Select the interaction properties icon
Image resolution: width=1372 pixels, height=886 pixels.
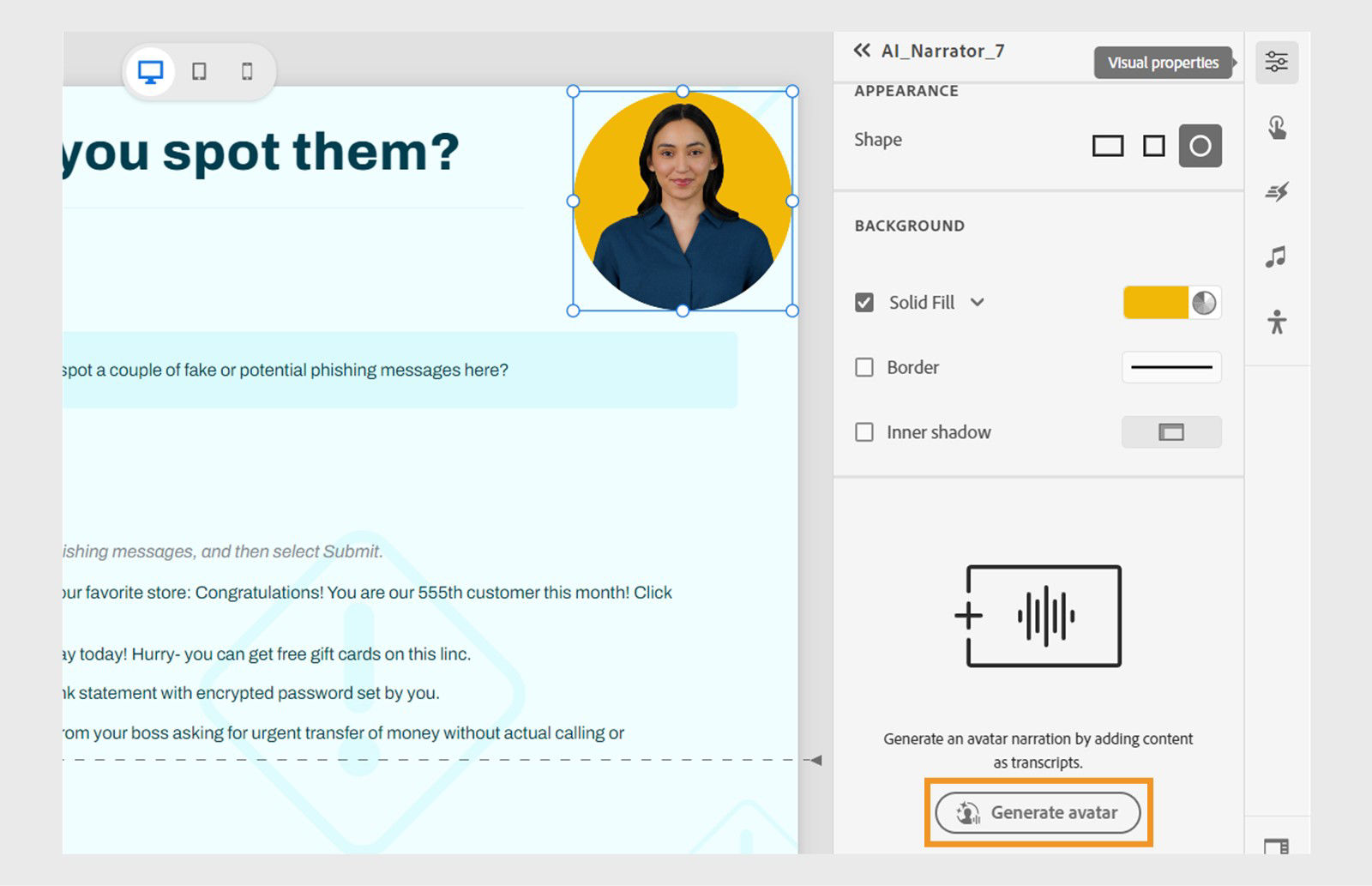click(x=1276, y=127)
